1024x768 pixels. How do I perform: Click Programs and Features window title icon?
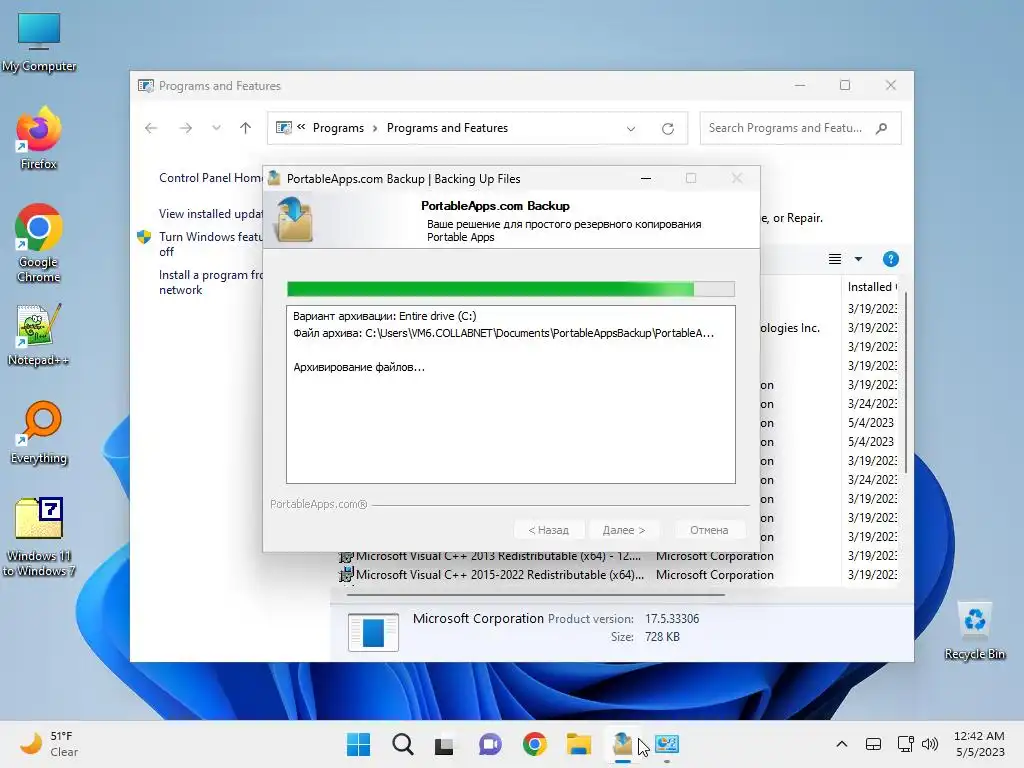click(146, 86)
